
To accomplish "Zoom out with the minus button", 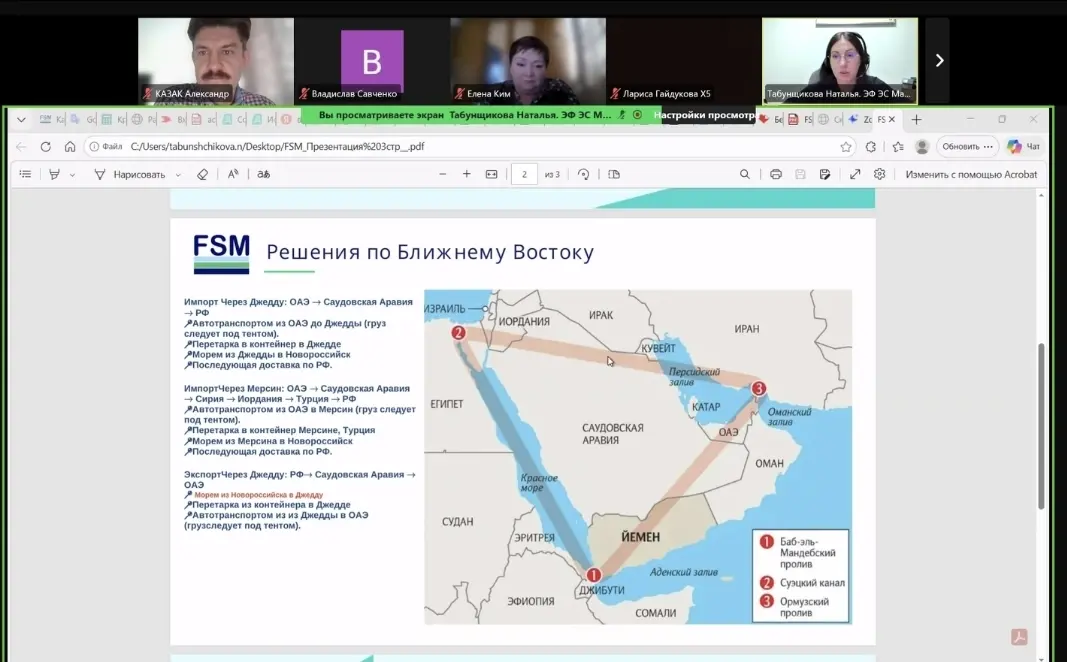I will click(442, 174).
